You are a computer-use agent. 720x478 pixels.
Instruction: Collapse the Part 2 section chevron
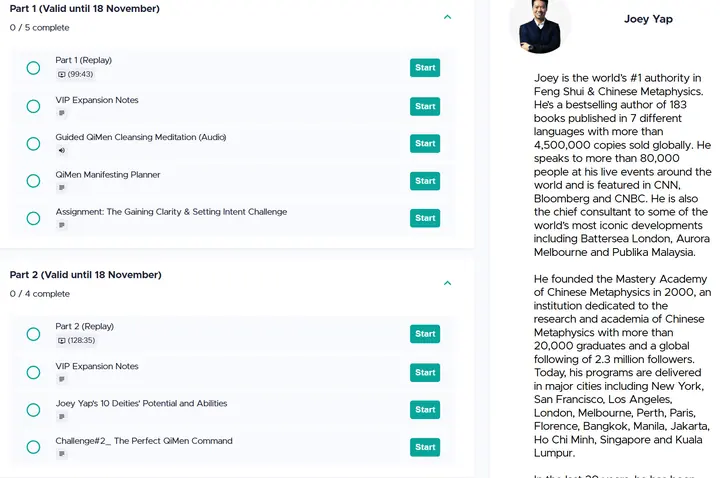[x=448, y=283]
